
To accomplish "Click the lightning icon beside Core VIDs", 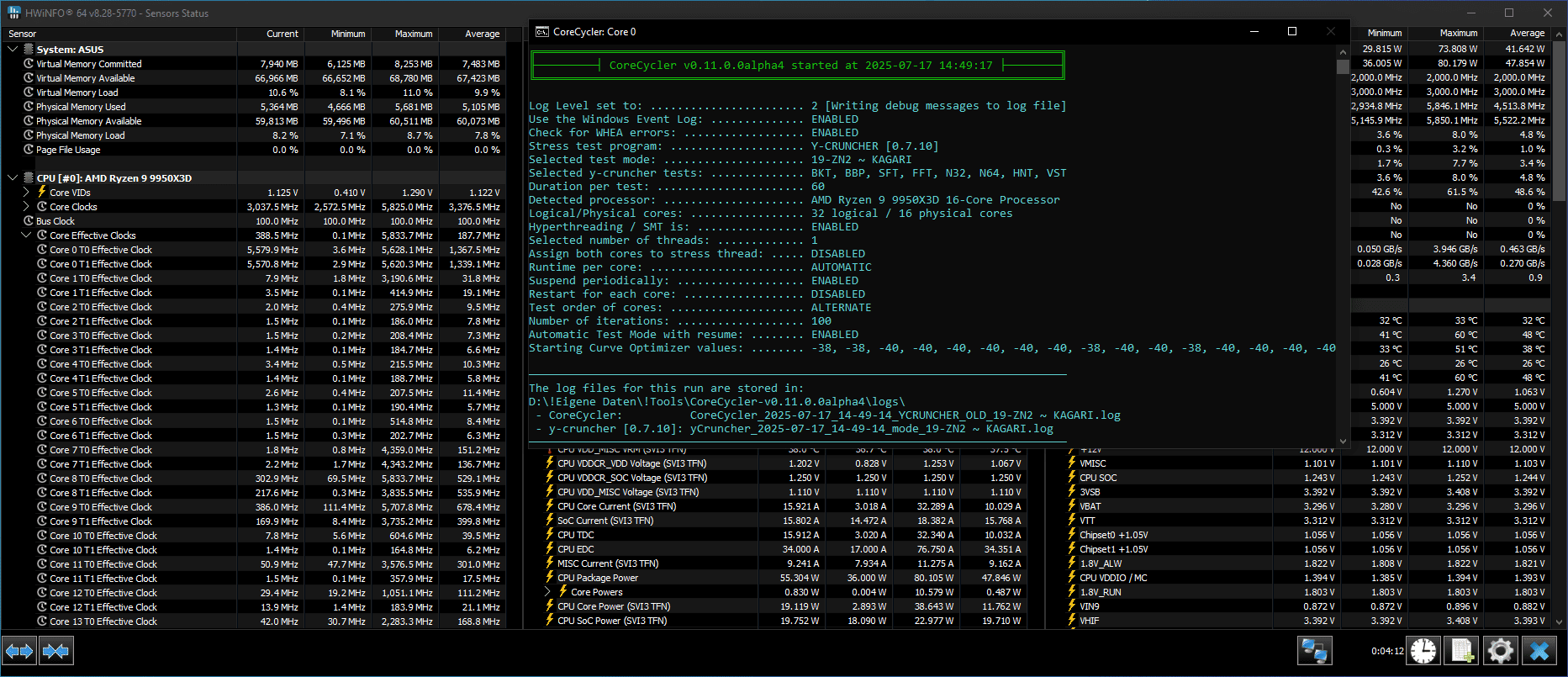I will coord(42,192).
